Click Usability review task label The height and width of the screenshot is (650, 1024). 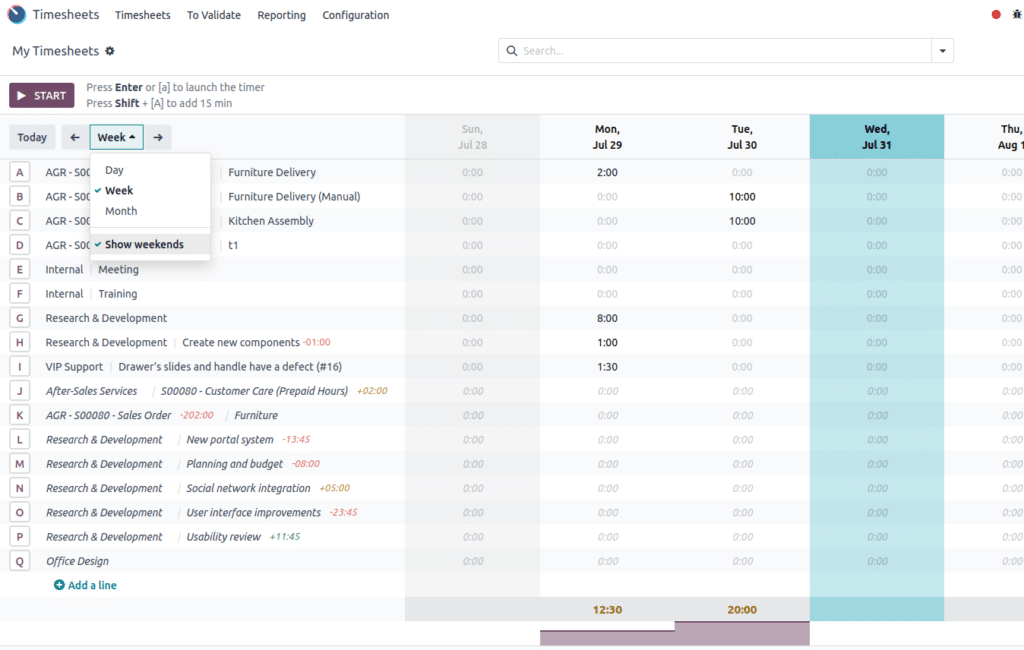tap(223, 537)
